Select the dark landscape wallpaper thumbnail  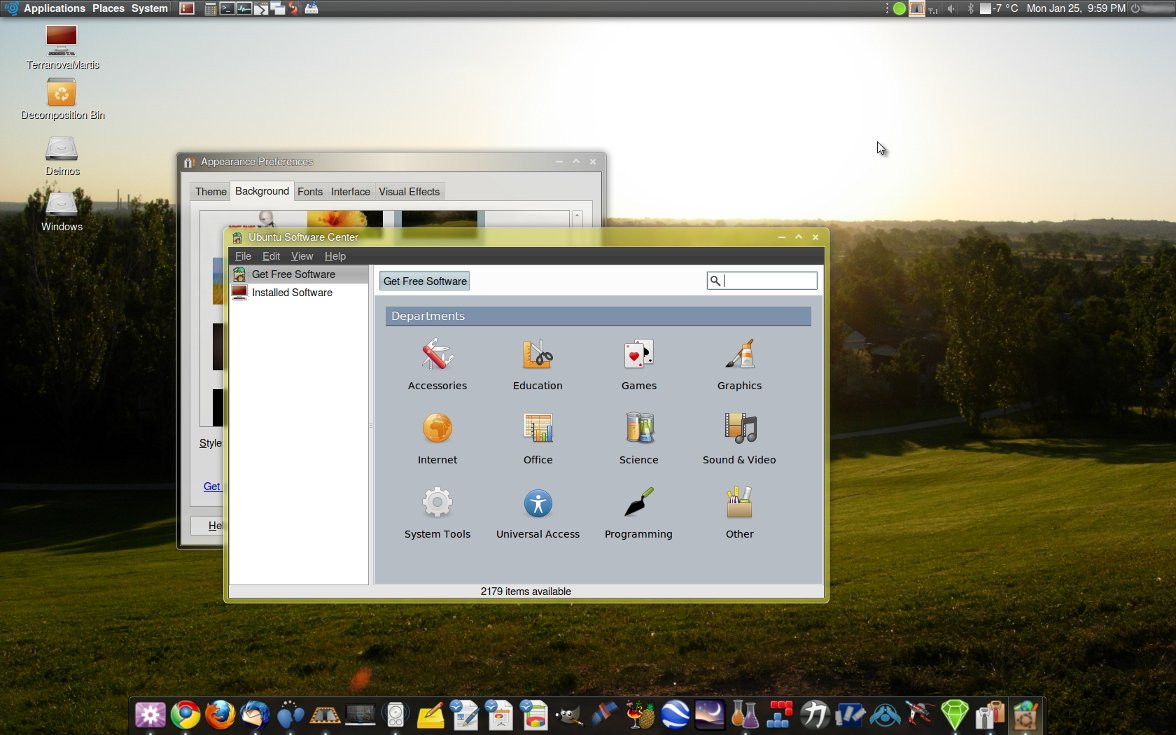pos(440,220)
